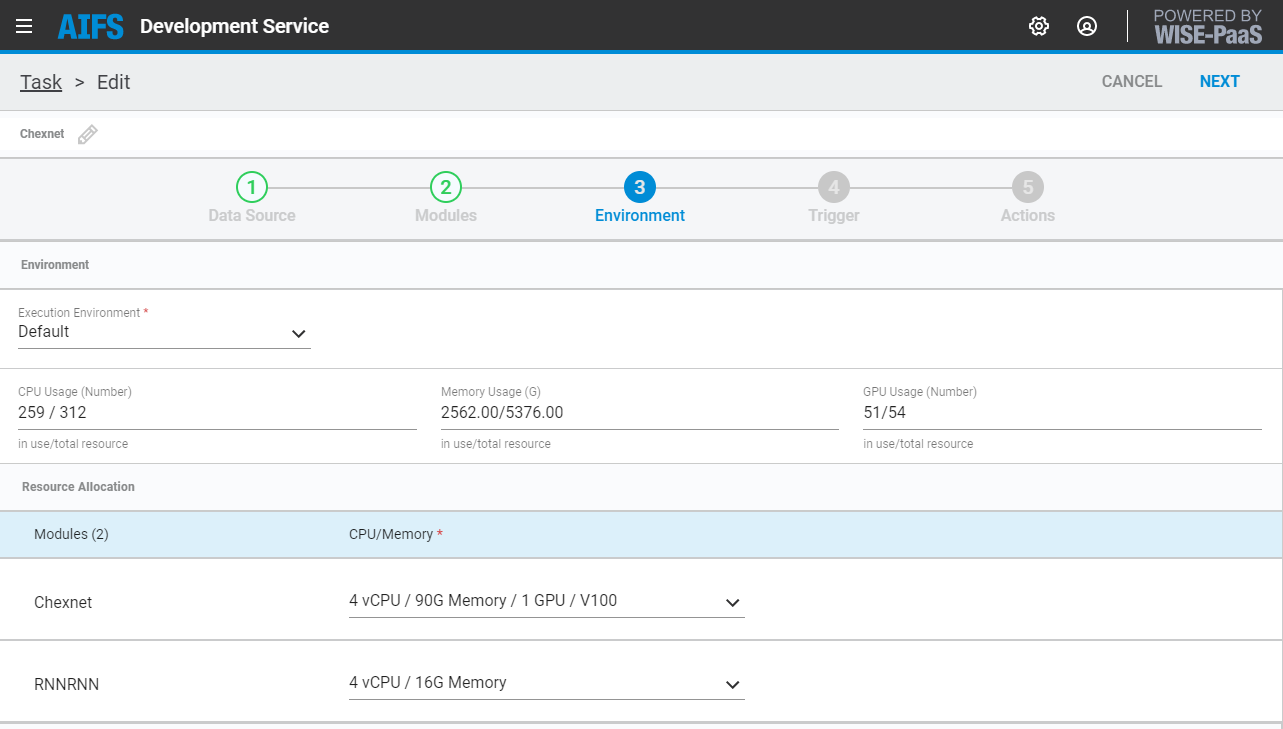Viewport: 1283px width, 729px height.
Task: Open RNNRNN CPU/Memory dropdown
Action: [547, 684]
